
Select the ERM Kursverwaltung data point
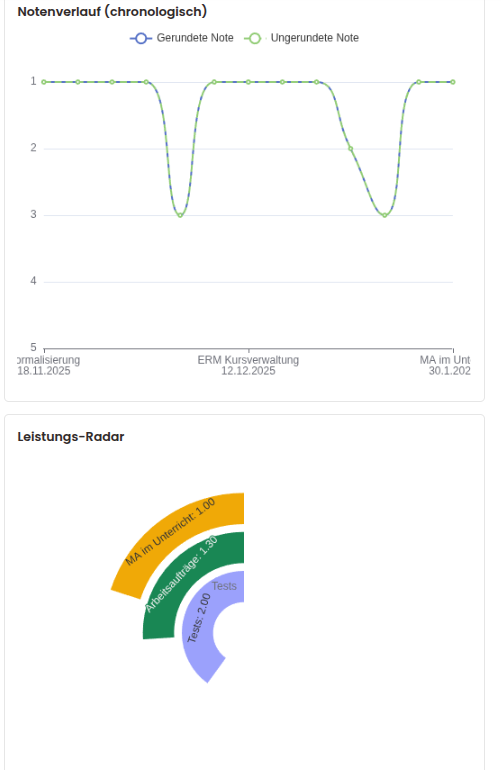click(249, 82)
